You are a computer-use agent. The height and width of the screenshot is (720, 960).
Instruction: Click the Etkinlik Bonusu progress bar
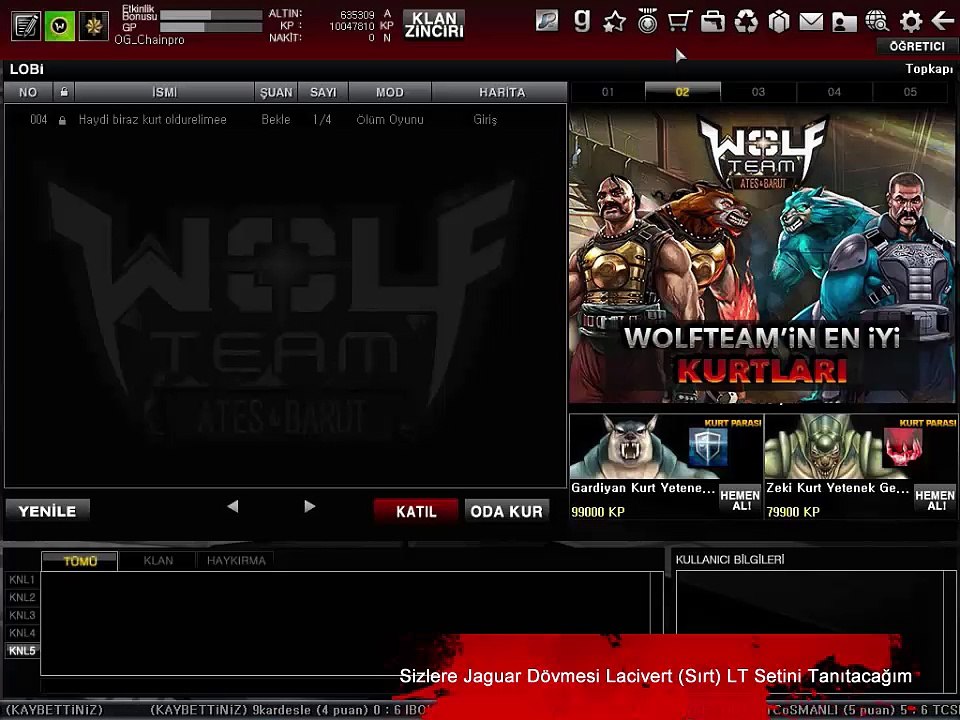(x=211, y=14)
